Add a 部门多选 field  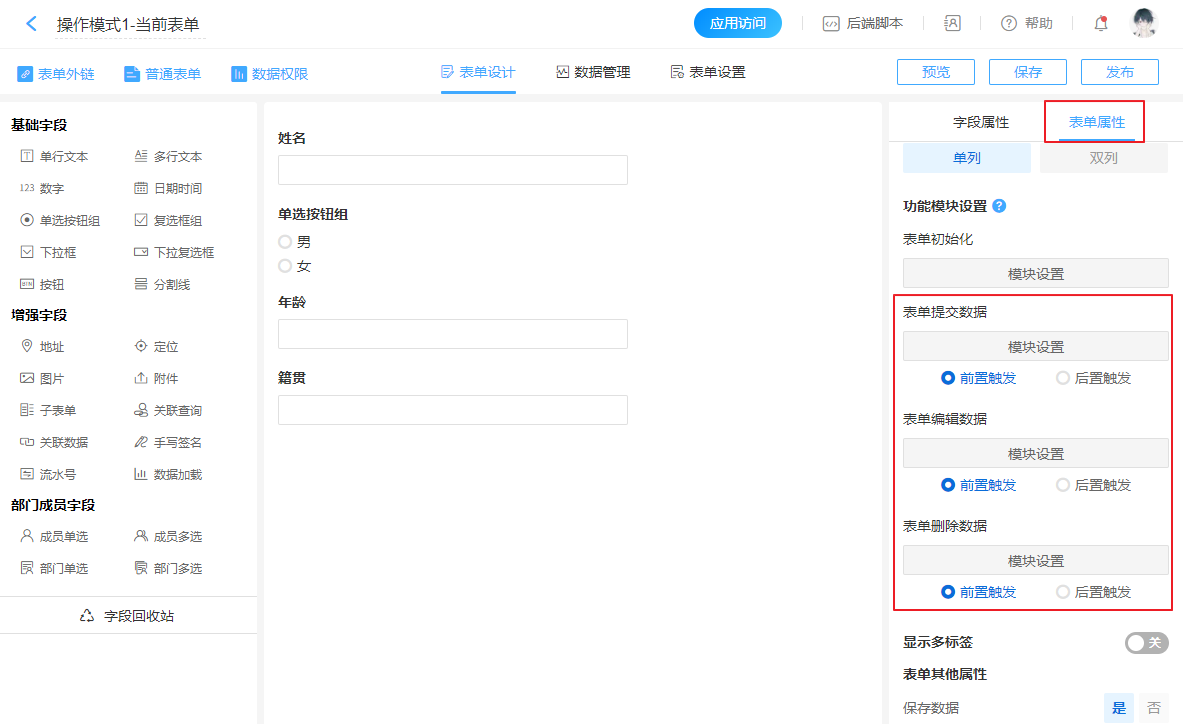click(168, 568)
